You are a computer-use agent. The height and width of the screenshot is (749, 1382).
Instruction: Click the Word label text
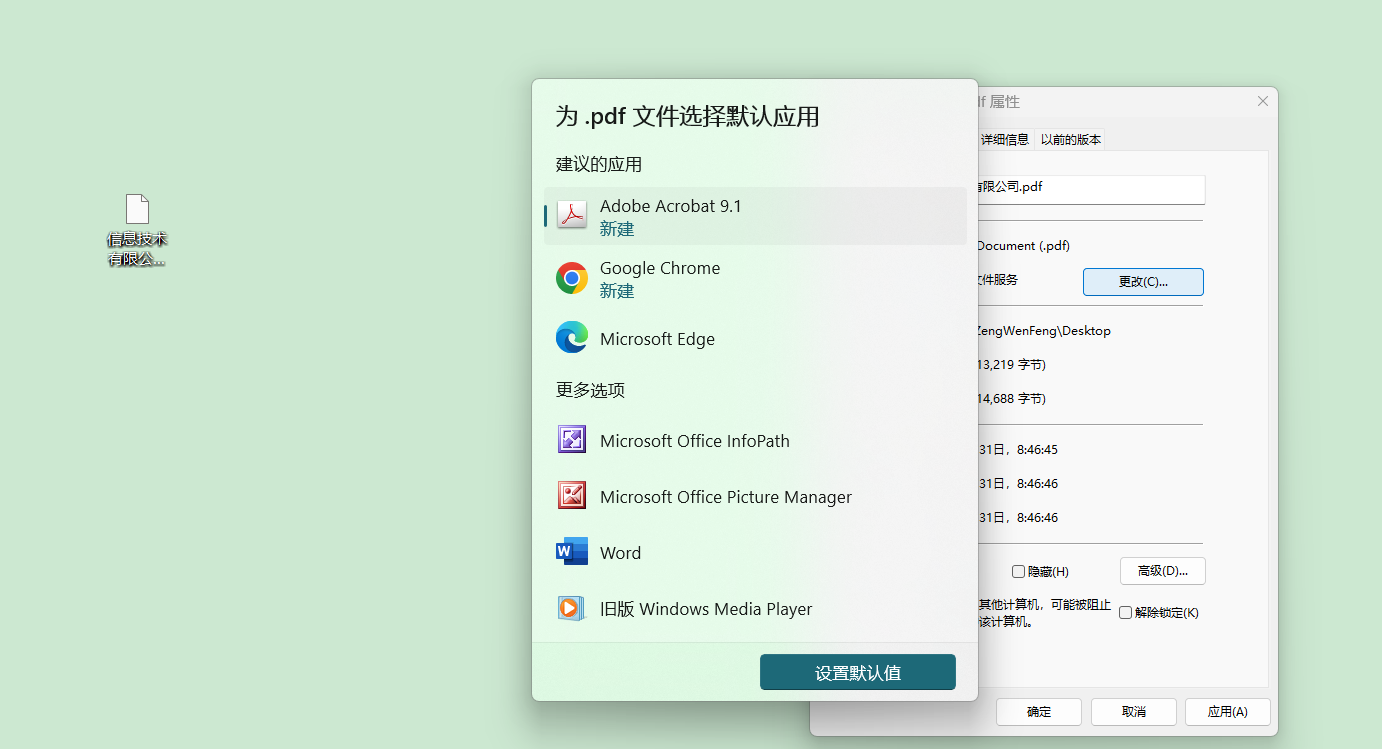[620, 553]
